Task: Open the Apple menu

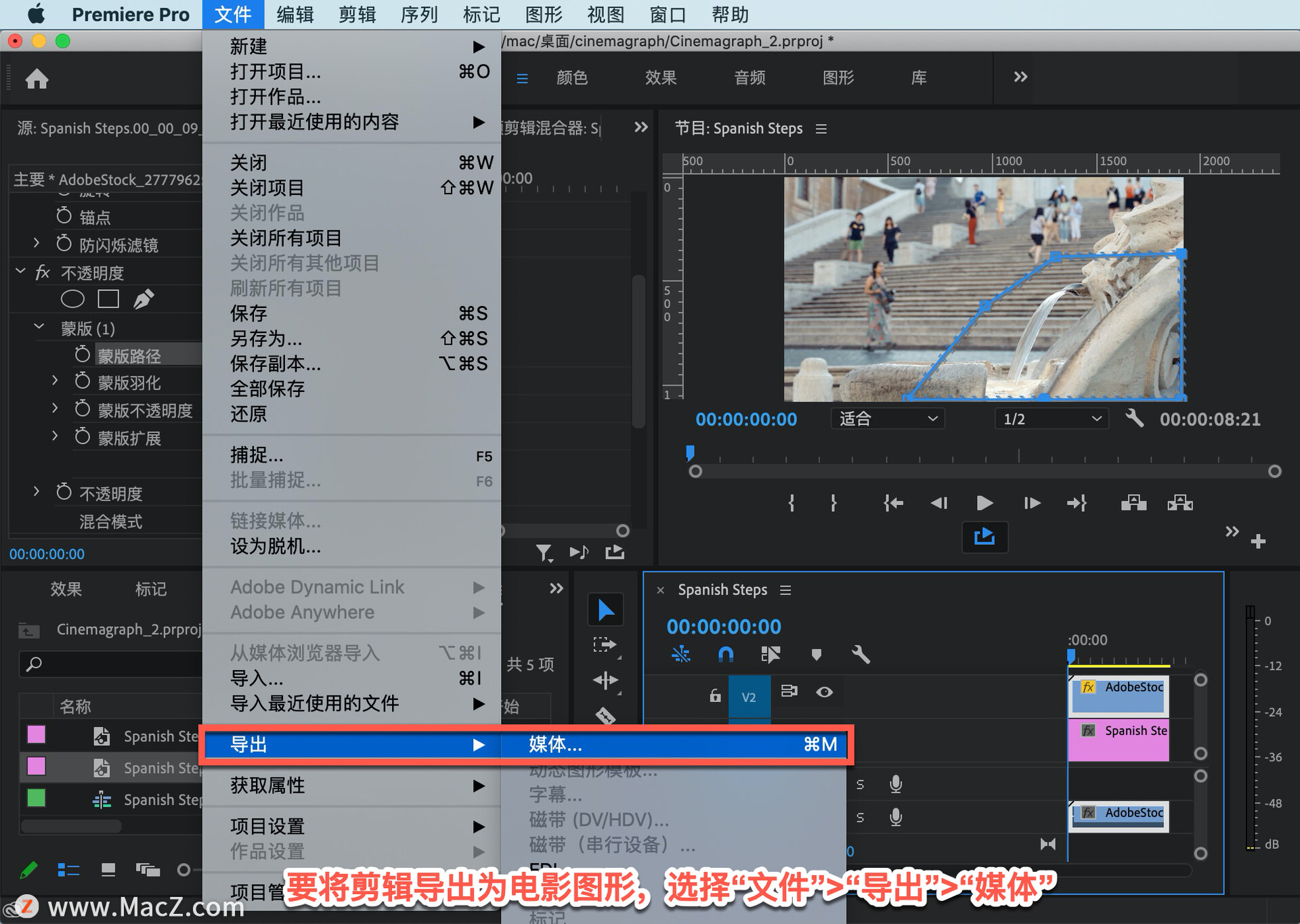Action: pyautogui.click(x=36, y=14)
